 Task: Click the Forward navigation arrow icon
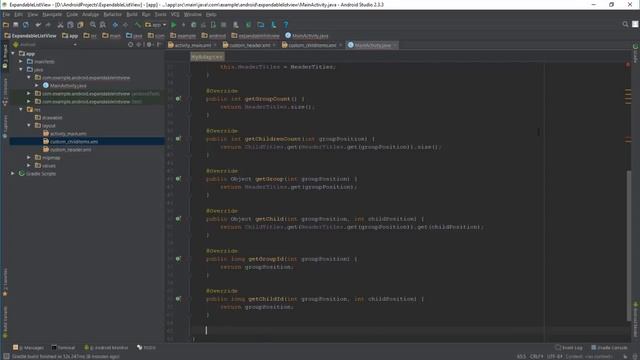(x=125, y=25)
